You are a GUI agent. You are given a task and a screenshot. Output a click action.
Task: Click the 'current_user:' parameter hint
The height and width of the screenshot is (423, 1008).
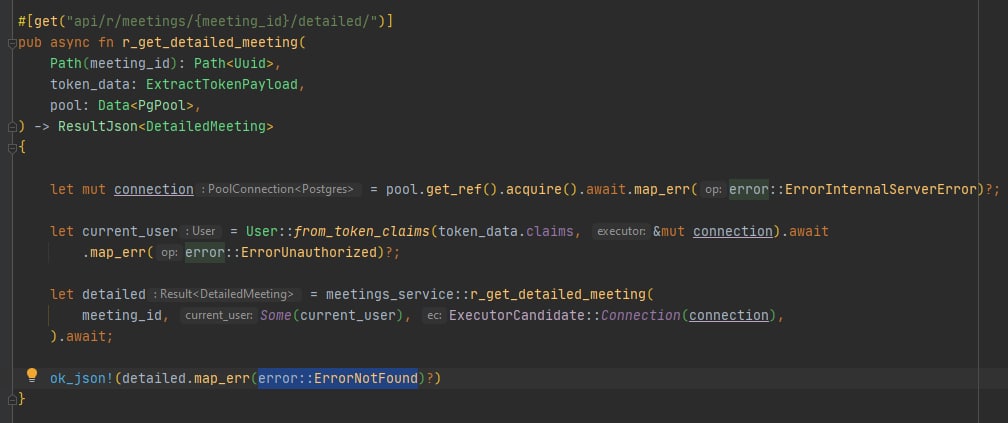point(217,316)
